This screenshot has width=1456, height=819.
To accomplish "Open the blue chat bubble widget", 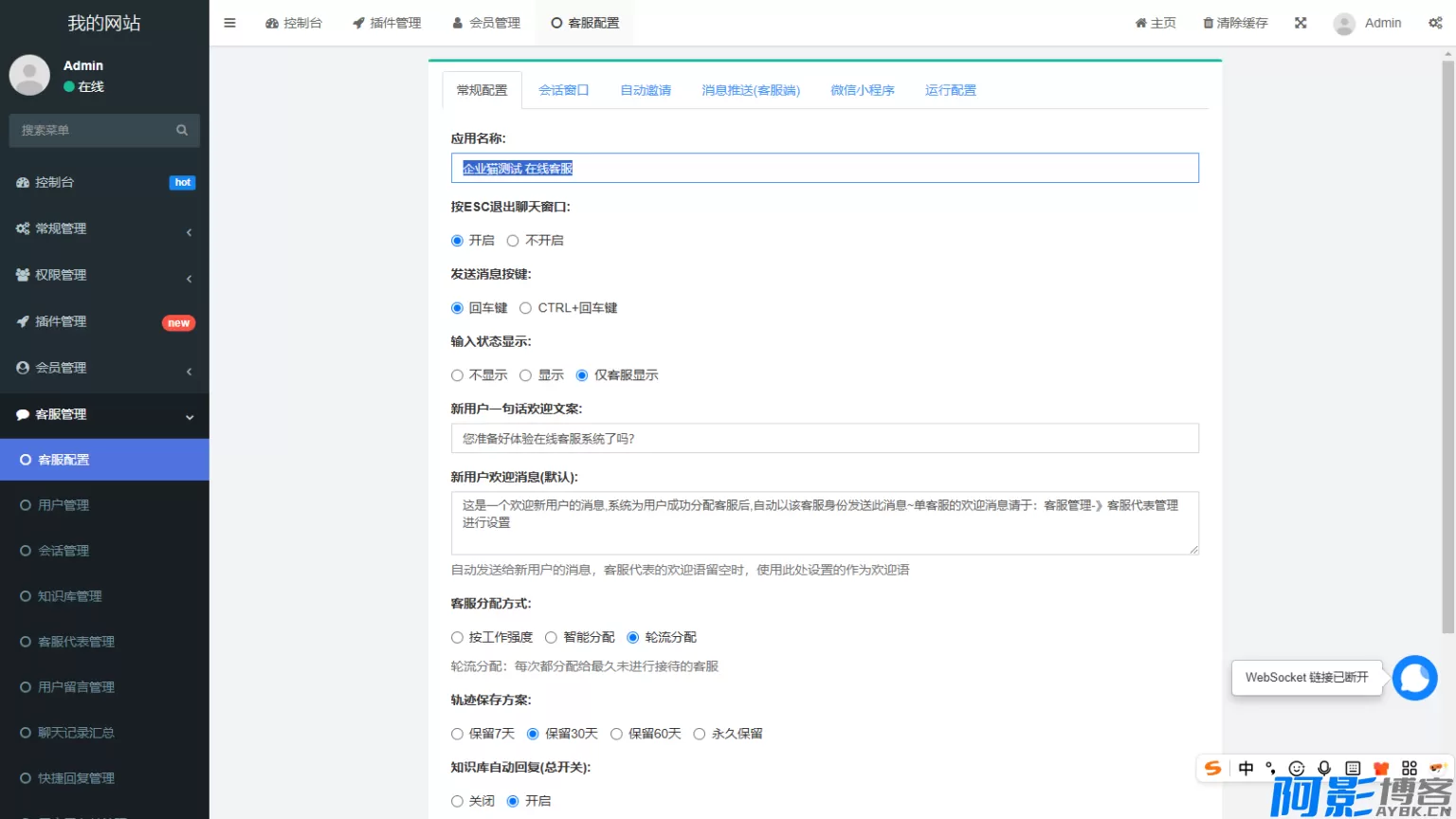I will pyautogui.click(x=1414, y=678).
